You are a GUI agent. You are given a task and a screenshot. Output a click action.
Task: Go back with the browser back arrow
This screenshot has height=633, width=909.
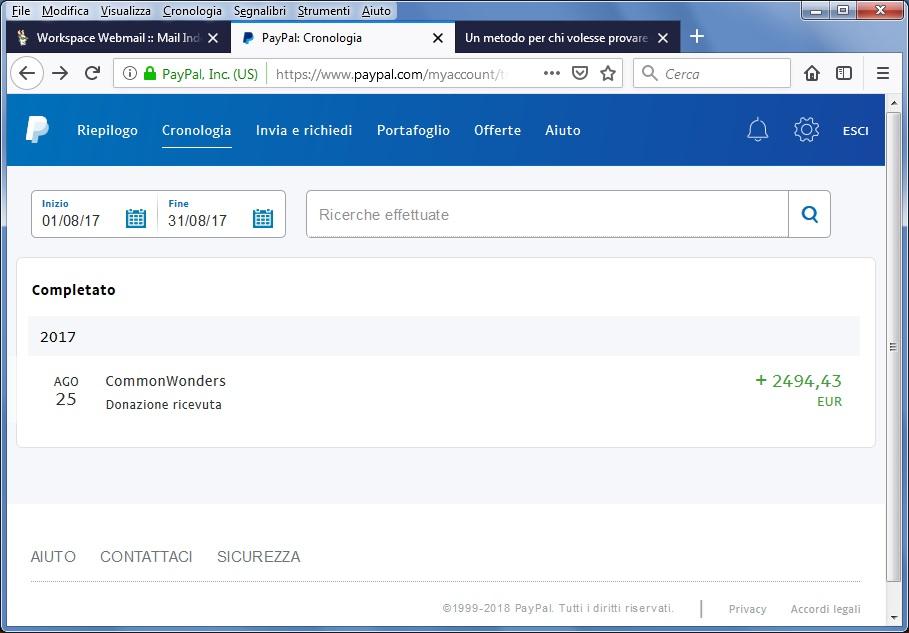[27, 73]
